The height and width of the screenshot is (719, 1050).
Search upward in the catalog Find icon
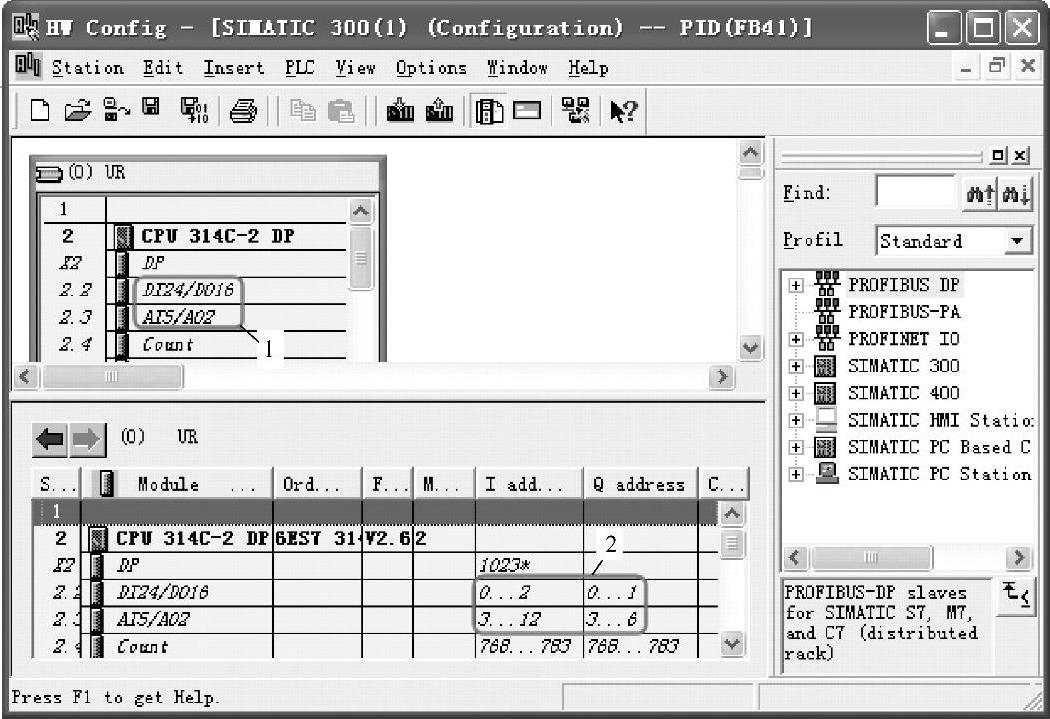980,194
